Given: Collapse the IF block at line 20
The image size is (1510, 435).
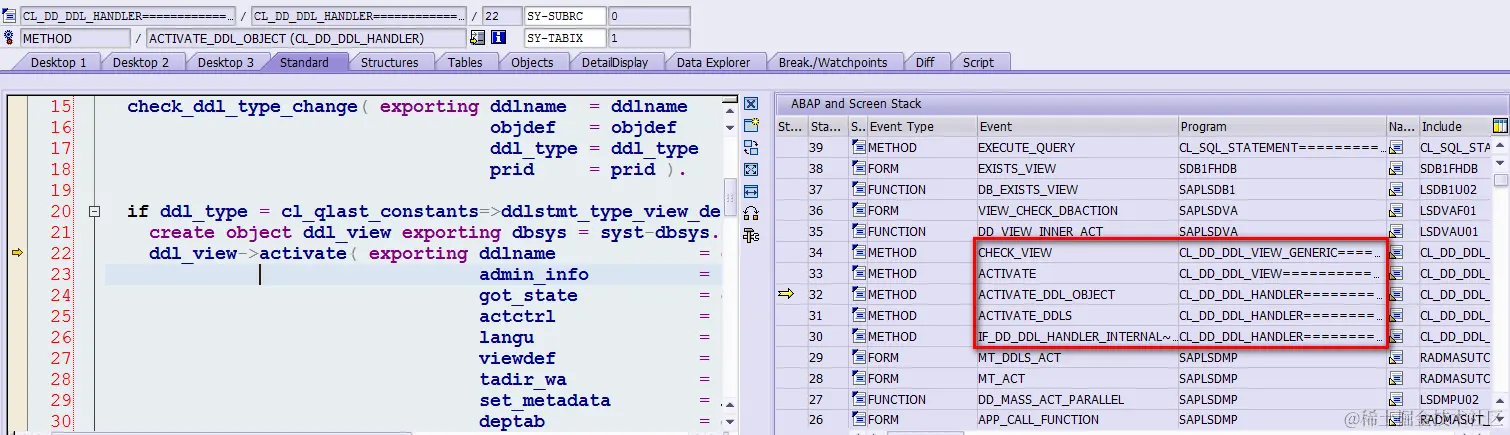Looking at the screenshot, I should (x=94, y=212).
